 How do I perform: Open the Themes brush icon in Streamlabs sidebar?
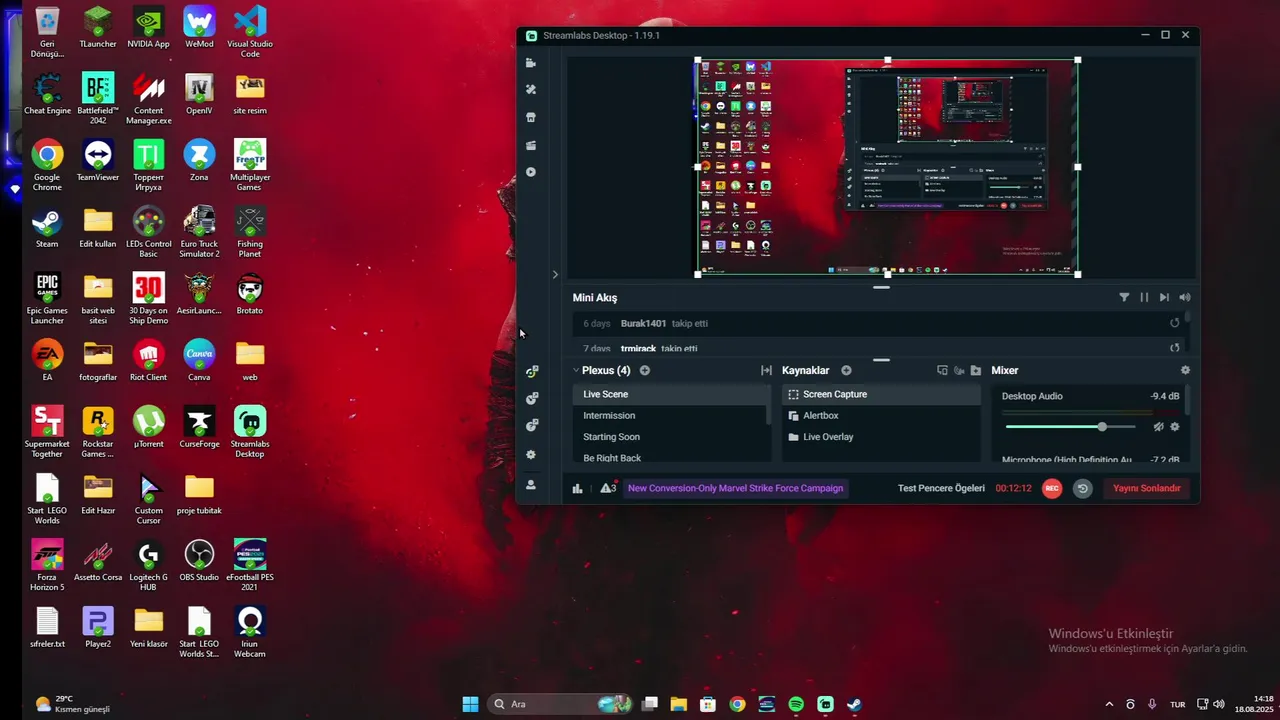click(531, 89)
